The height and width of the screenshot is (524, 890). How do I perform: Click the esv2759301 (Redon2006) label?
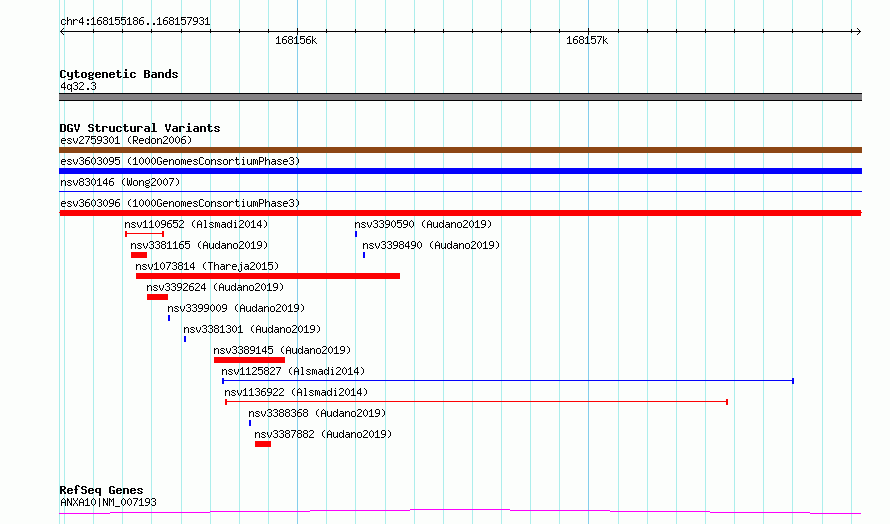coord(126,140)
